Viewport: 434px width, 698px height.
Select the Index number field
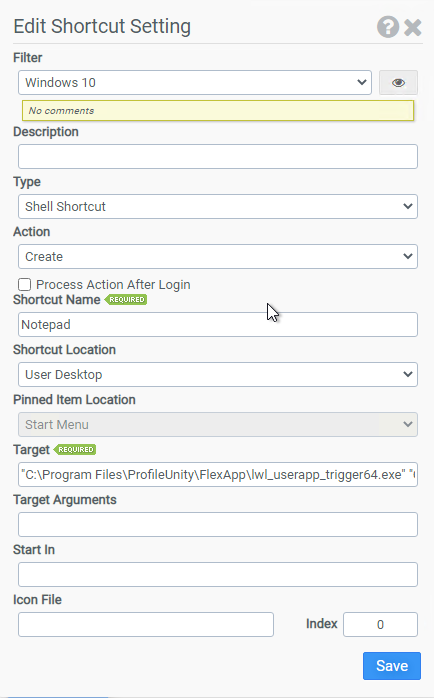[380, 625]
